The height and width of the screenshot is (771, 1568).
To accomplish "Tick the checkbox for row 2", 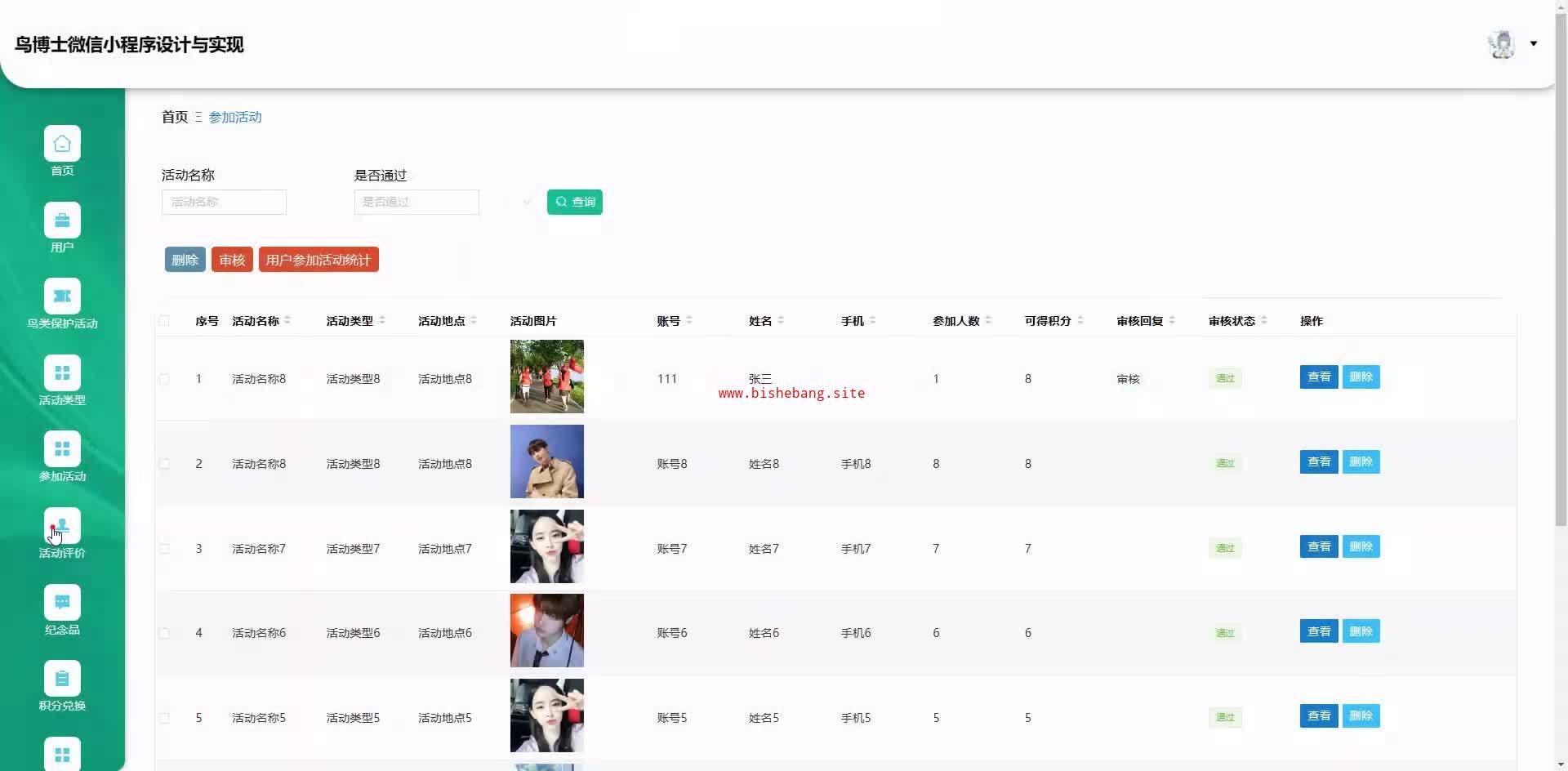I will pos(164,464).
